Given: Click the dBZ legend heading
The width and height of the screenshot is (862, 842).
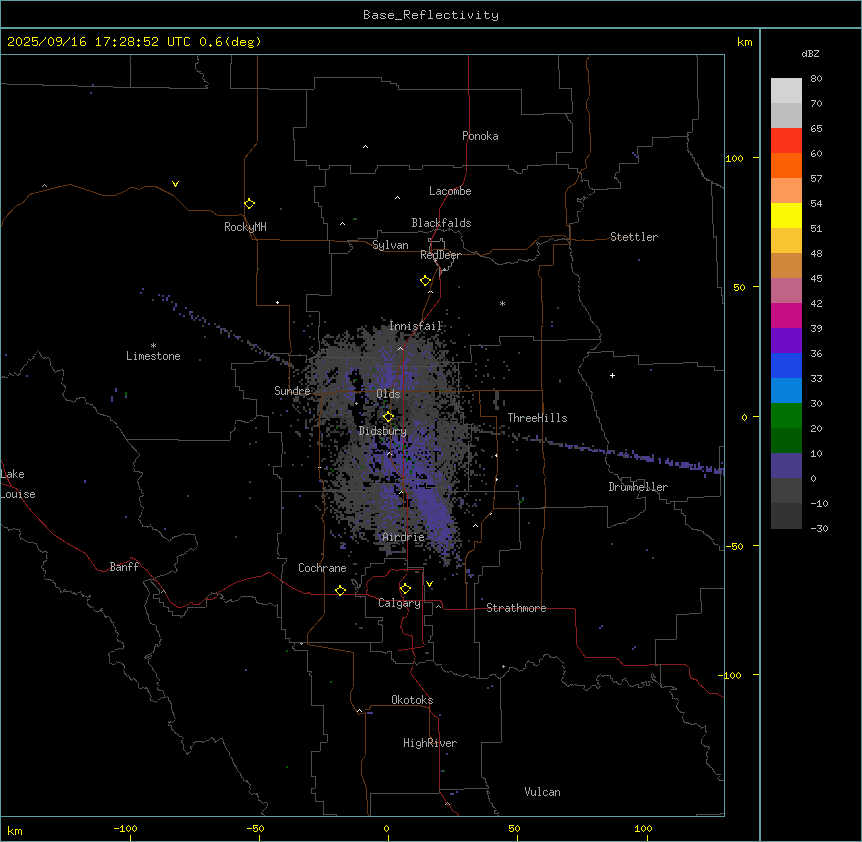Looking at the screenshot, I should click(x=811, y=53).
